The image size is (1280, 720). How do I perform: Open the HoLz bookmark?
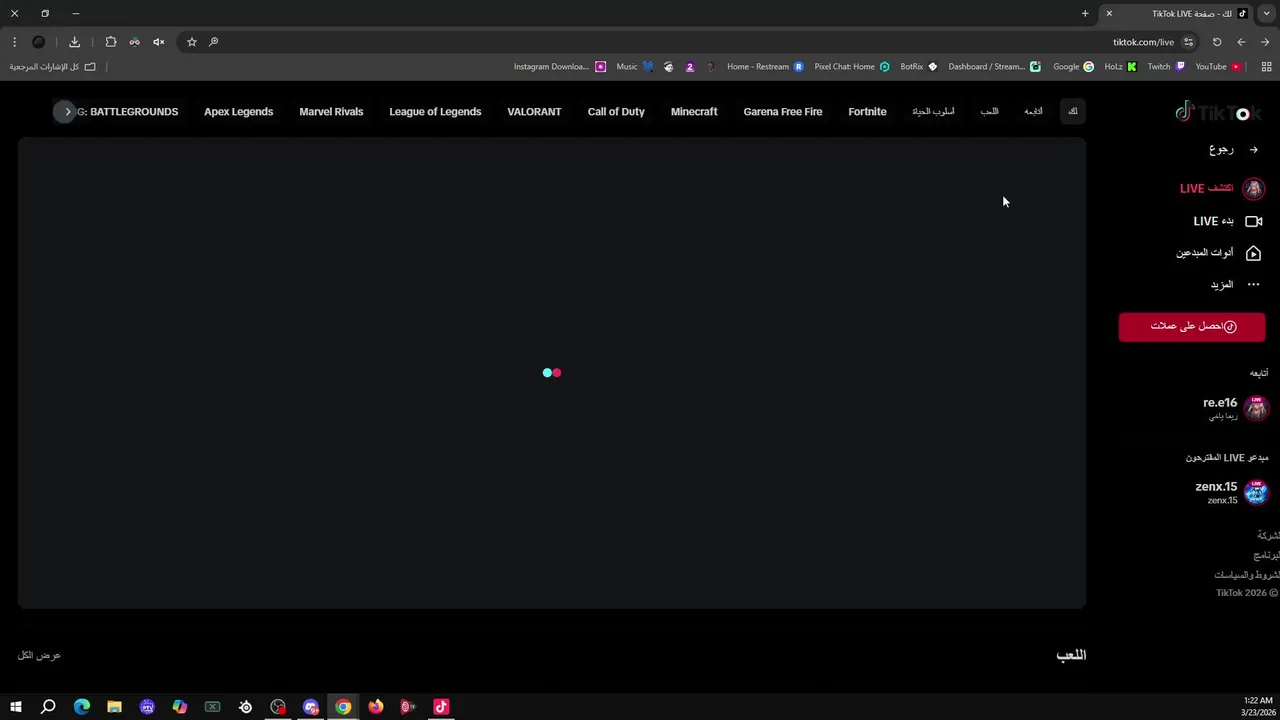click(x=1120, y=67)
